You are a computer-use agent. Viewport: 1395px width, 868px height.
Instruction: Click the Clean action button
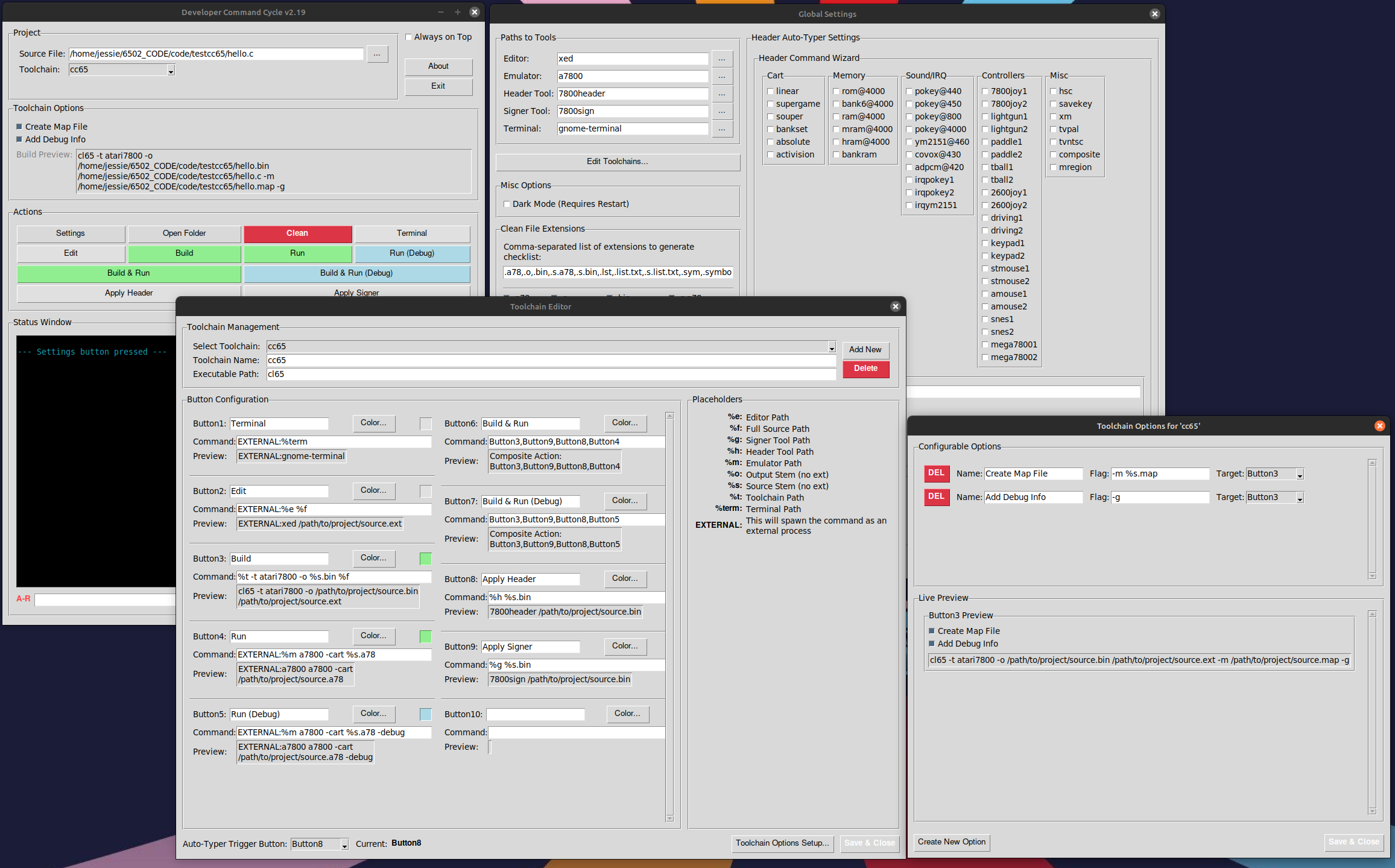coord(297,233)
